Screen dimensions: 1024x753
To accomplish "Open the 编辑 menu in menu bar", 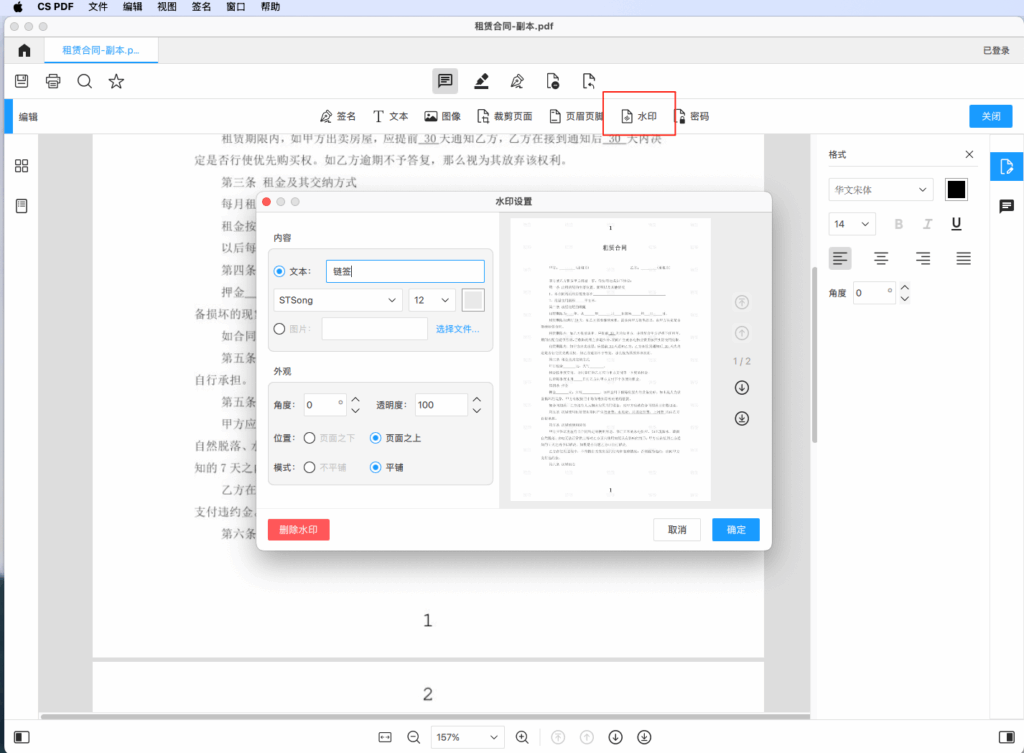I will 133,7.
